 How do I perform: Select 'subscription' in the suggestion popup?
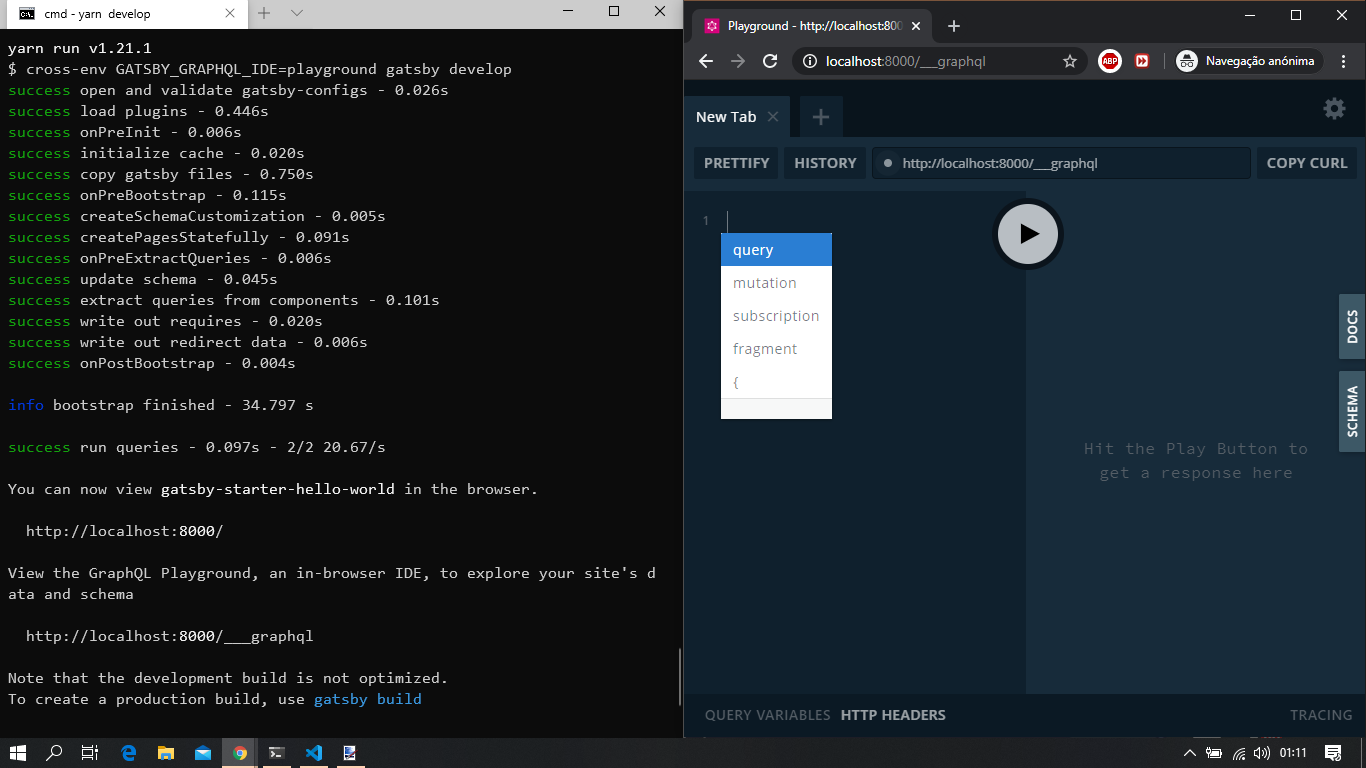[776, 315]
